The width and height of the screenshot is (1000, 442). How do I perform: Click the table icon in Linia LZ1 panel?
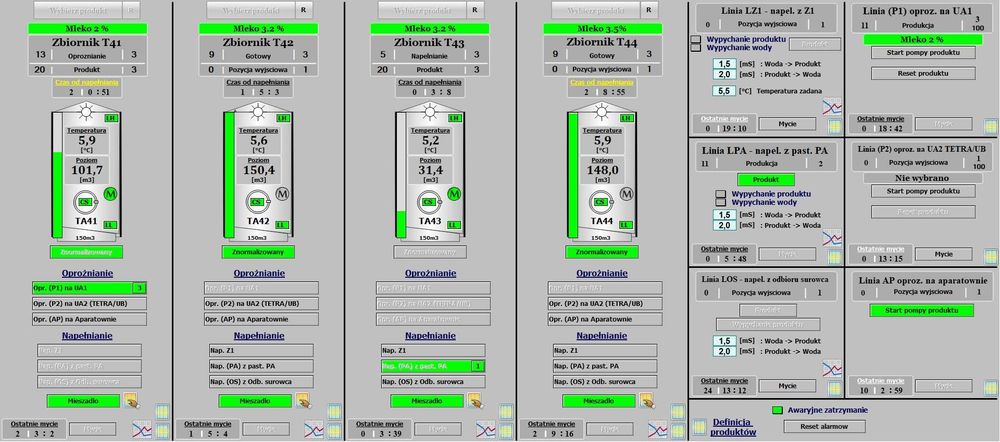point(835,126)
